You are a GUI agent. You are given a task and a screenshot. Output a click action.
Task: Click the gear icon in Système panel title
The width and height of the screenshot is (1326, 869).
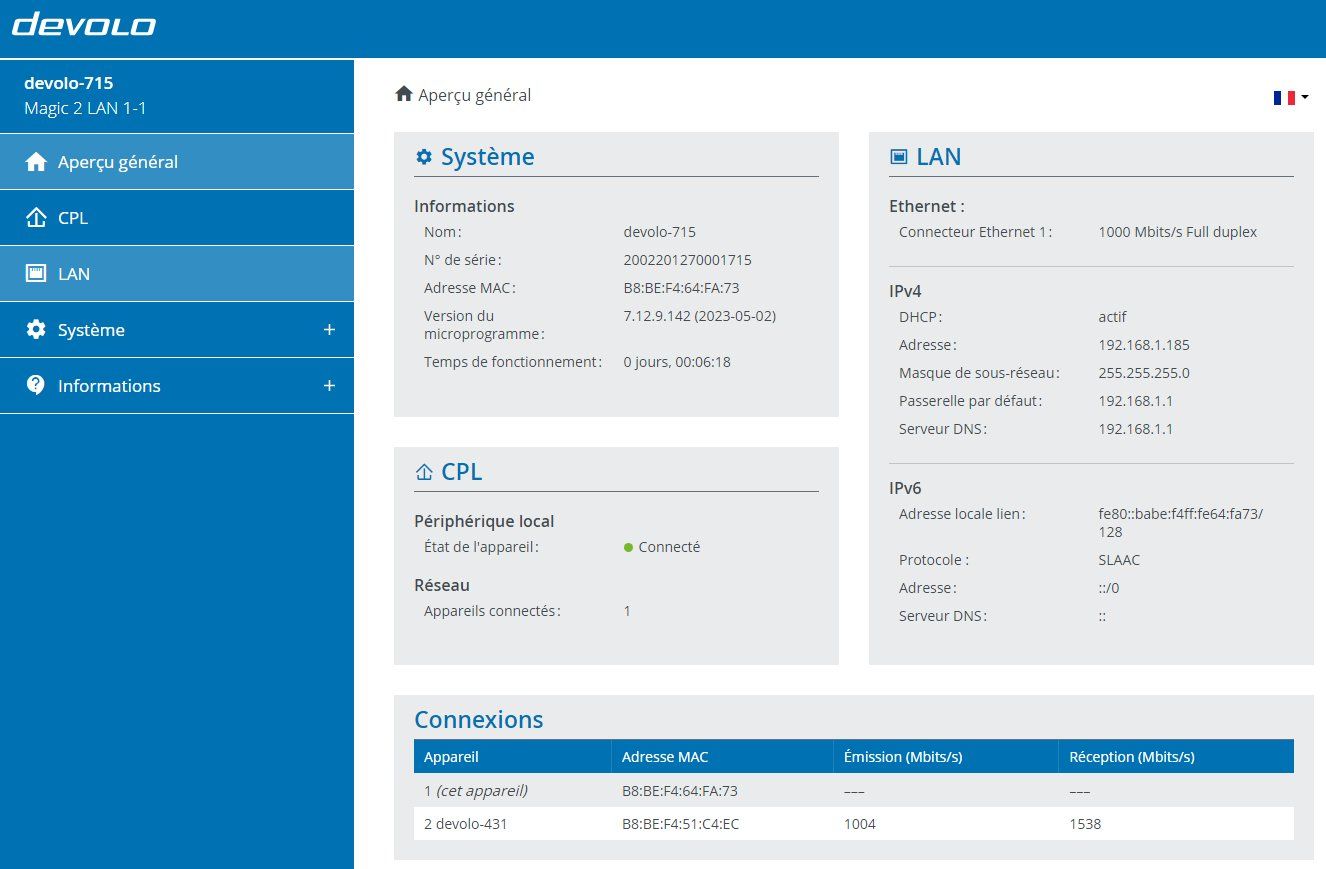tap(424, 157)
